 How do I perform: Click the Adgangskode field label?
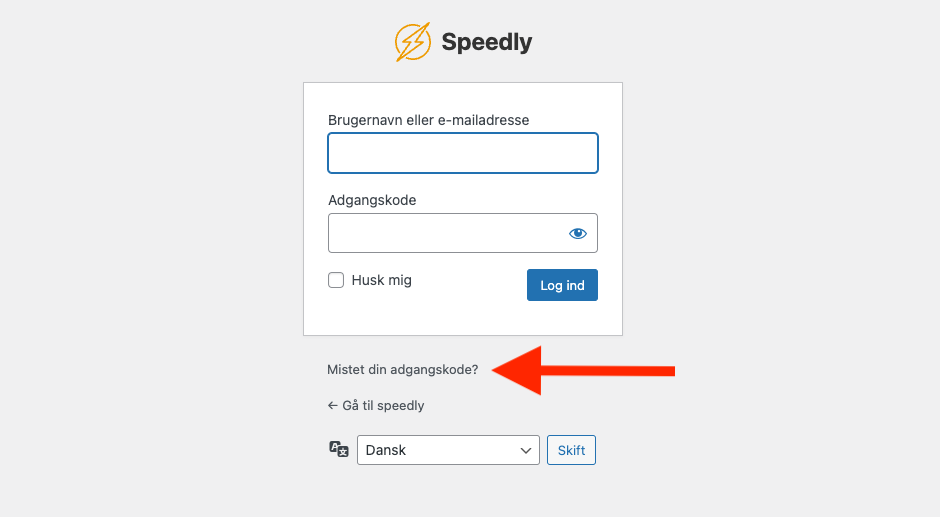pos(372,200)
